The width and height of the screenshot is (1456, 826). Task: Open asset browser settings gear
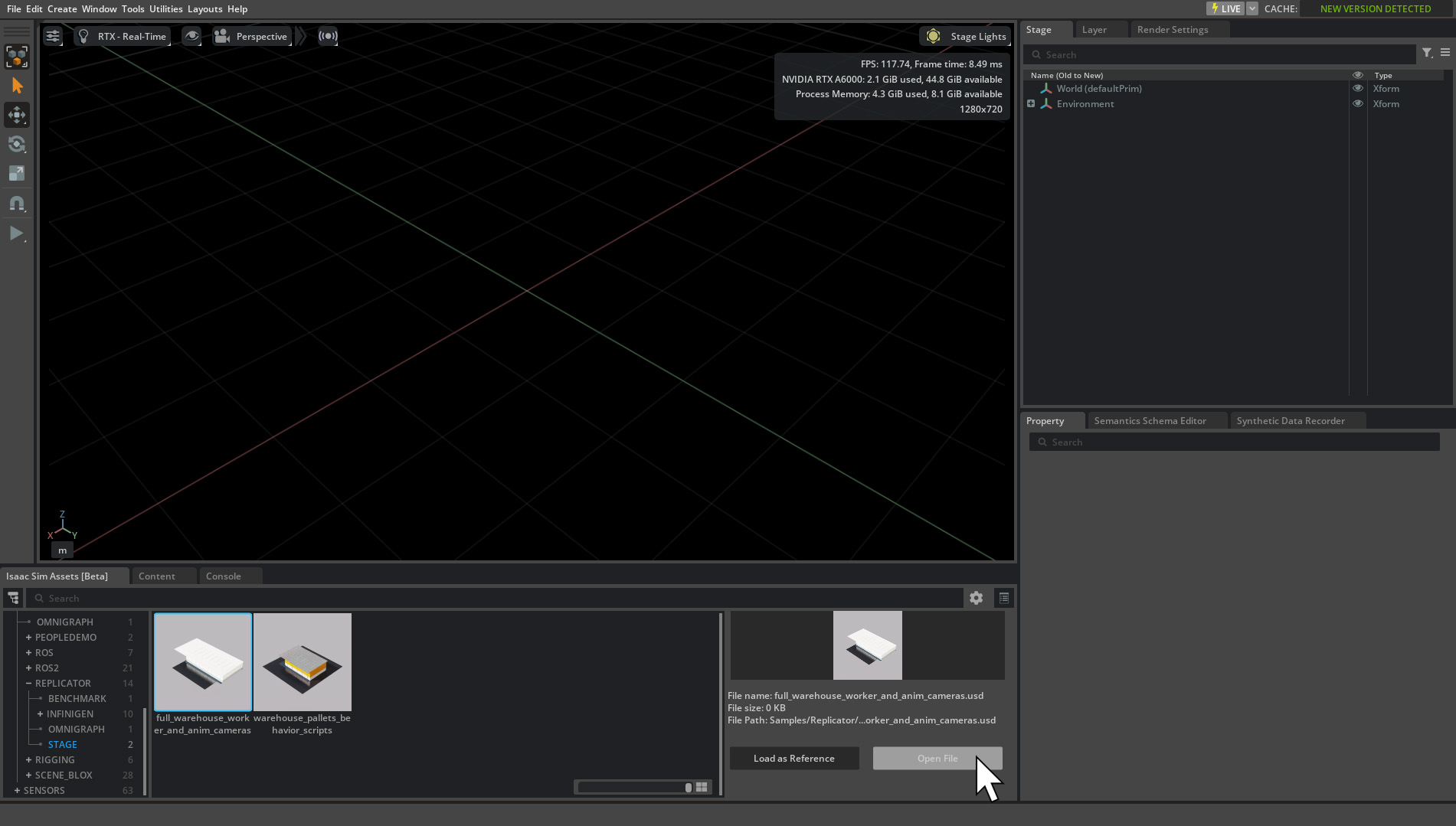point(976,598)
